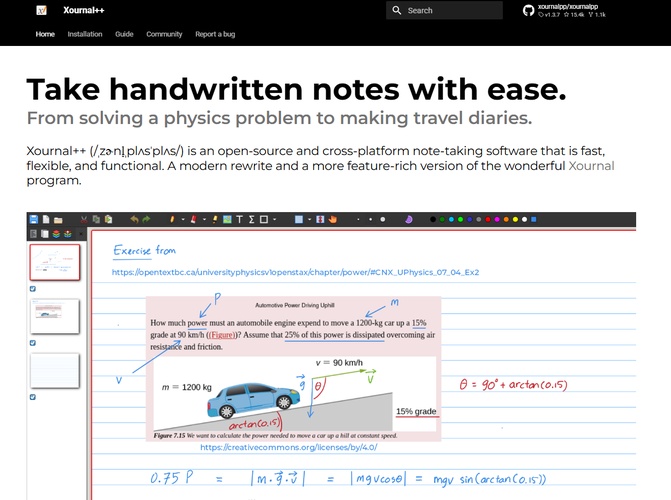The width and height of the screenshot is (671, 500).
Task: Select the red Eraser tool
Action: (193, 220)
